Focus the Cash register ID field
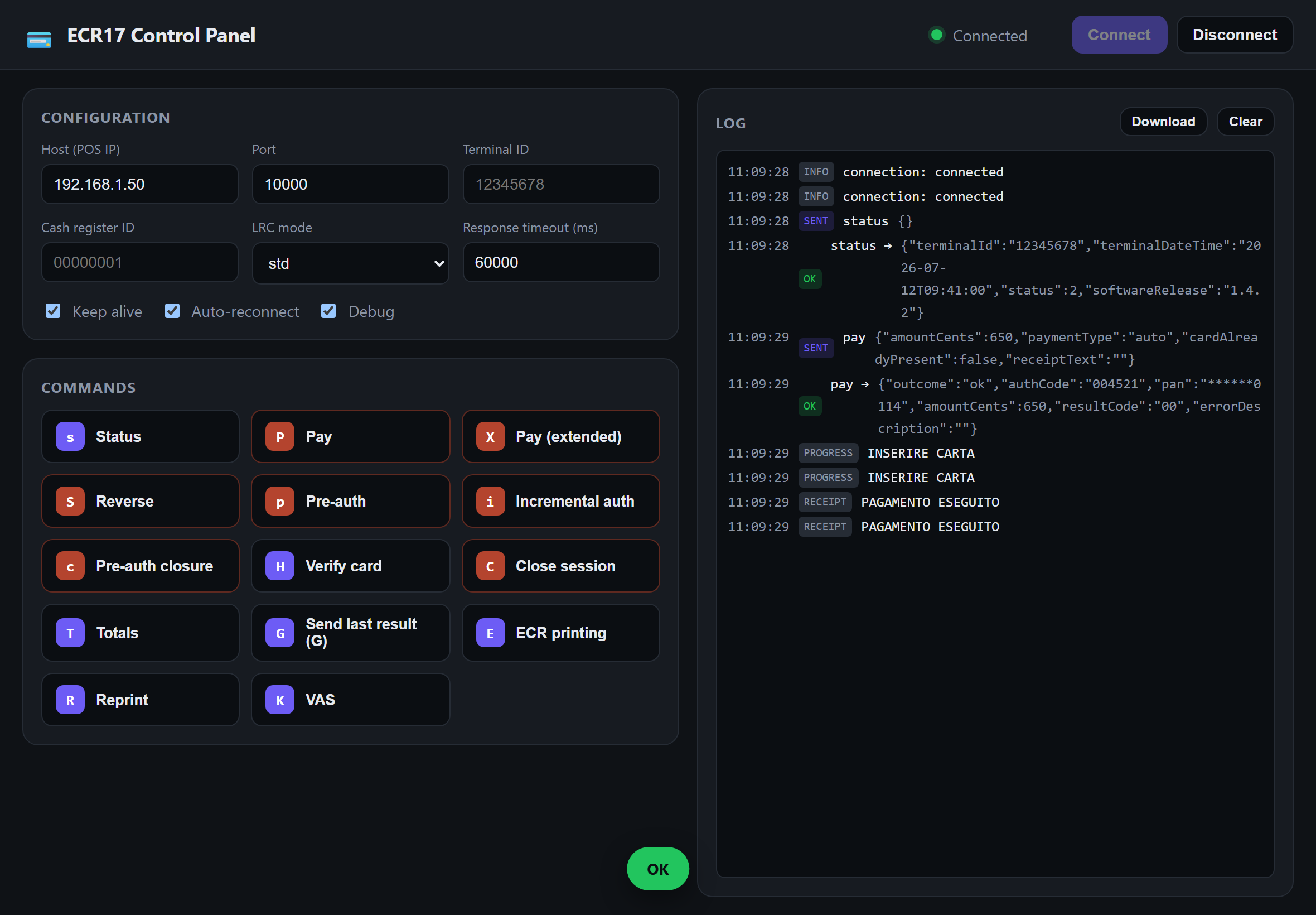The image size is (1316, 915). [x=140, y=262]
